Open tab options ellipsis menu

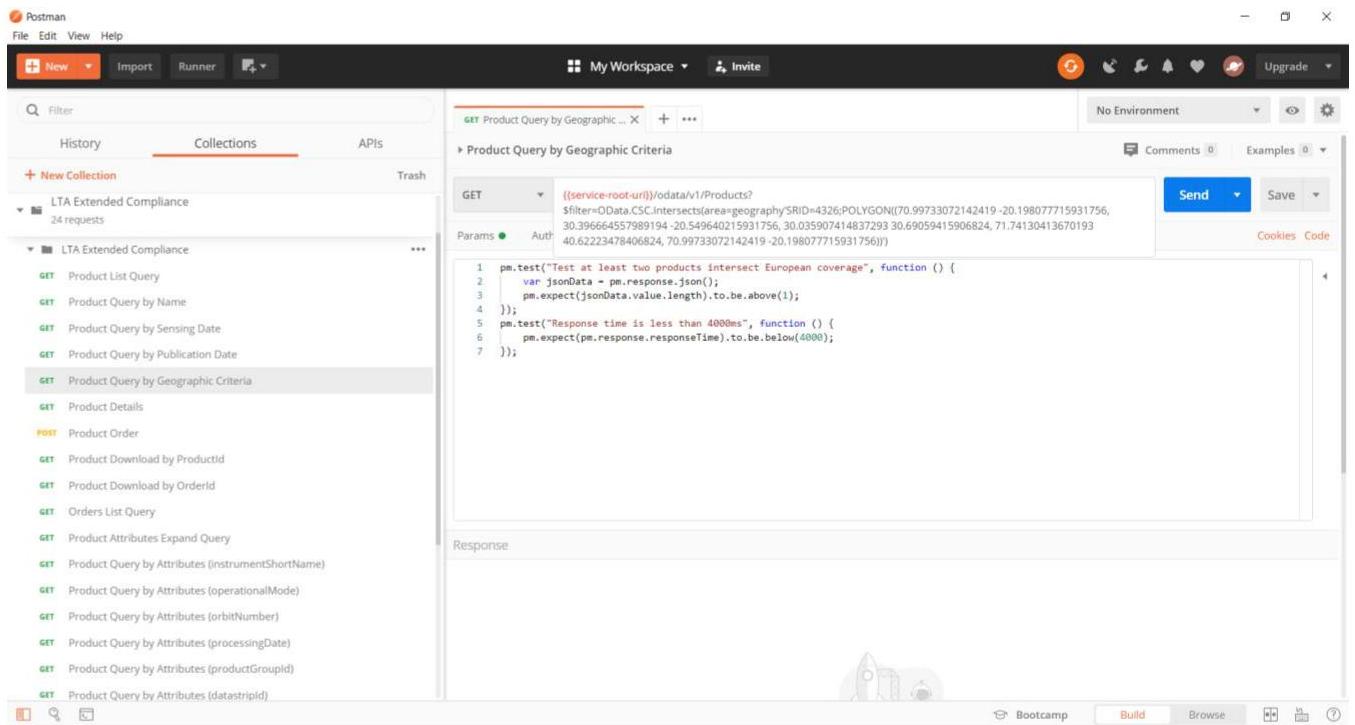(x=687, y=119)
